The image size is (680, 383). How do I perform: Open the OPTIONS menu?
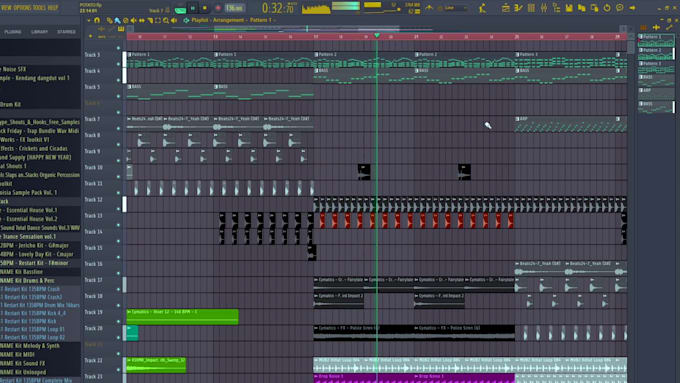22,8
